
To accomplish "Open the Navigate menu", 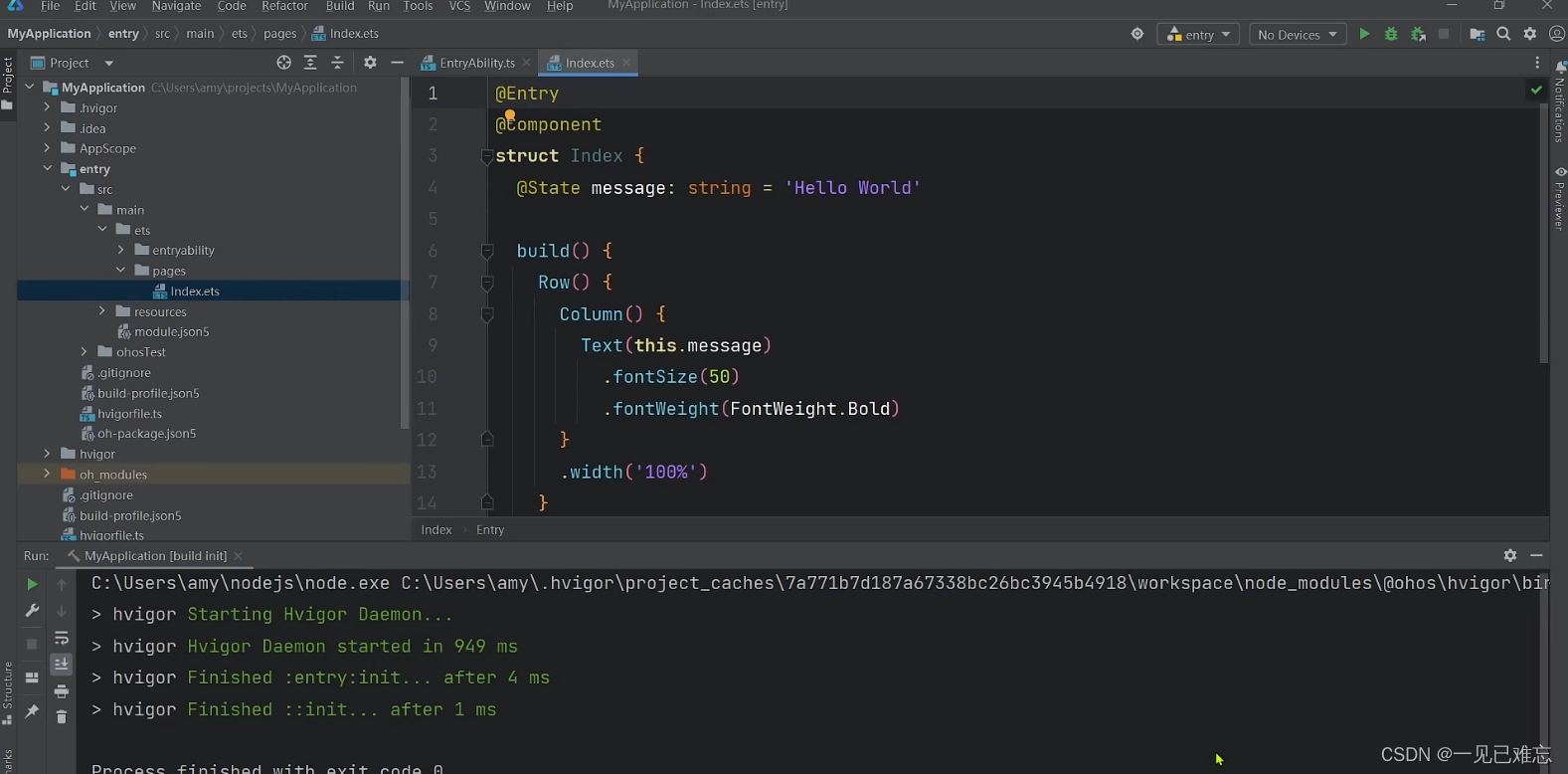I will click(176, 6).
